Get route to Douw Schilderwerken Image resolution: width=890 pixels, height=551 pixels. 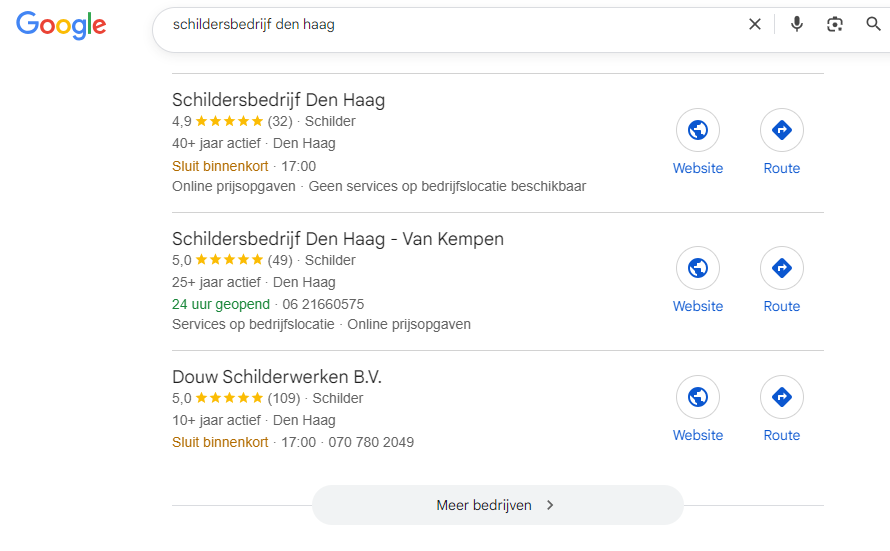[x=782, y=397]
